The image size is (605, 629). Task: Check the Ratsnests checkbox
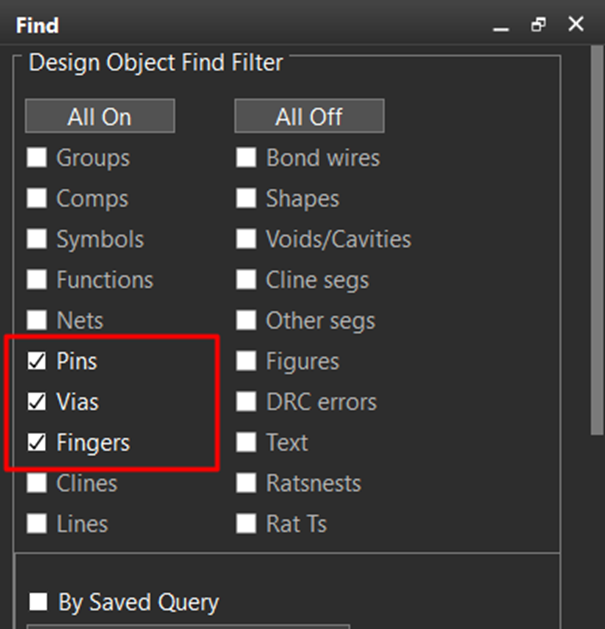point(246,484)
